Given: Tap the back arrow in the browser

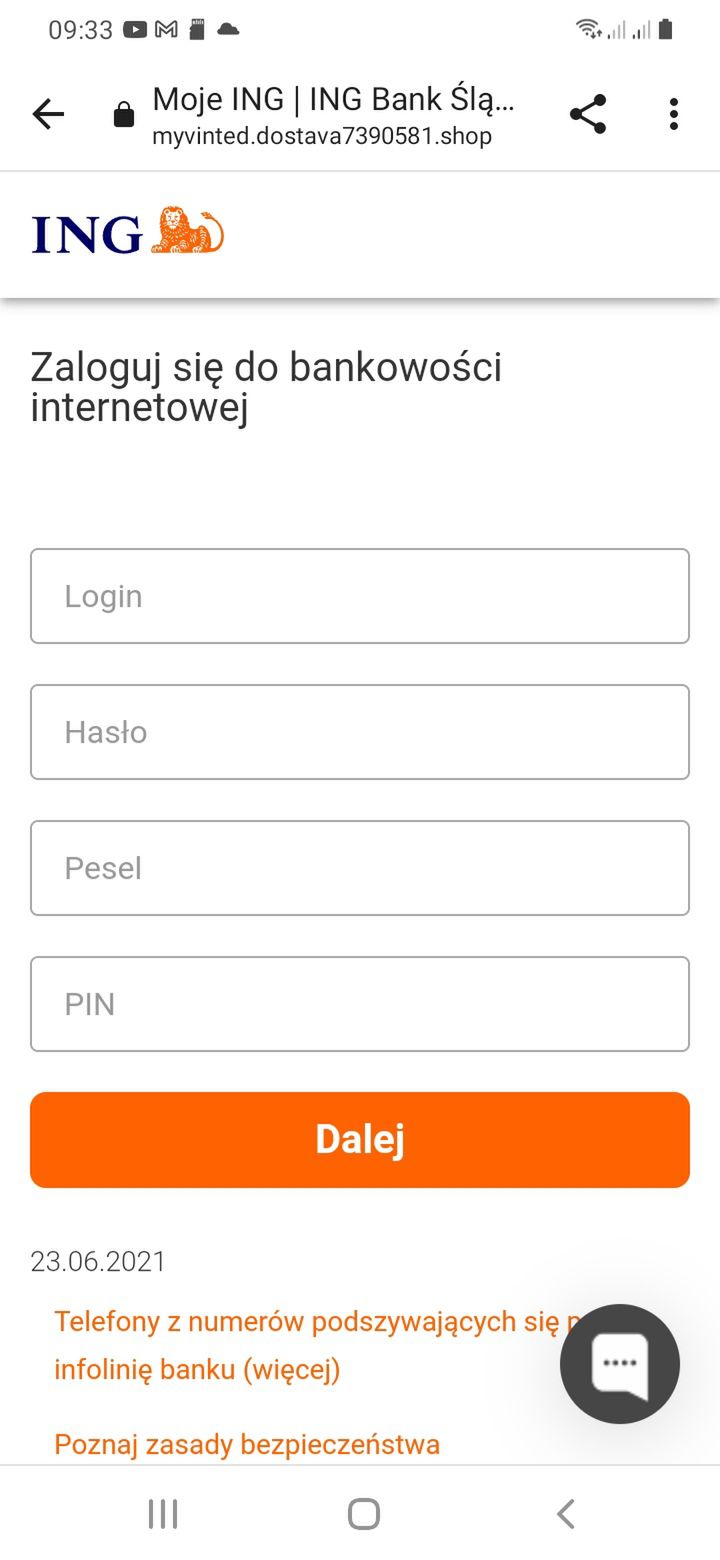Looking at the screenshot, I should click(48, 113).
